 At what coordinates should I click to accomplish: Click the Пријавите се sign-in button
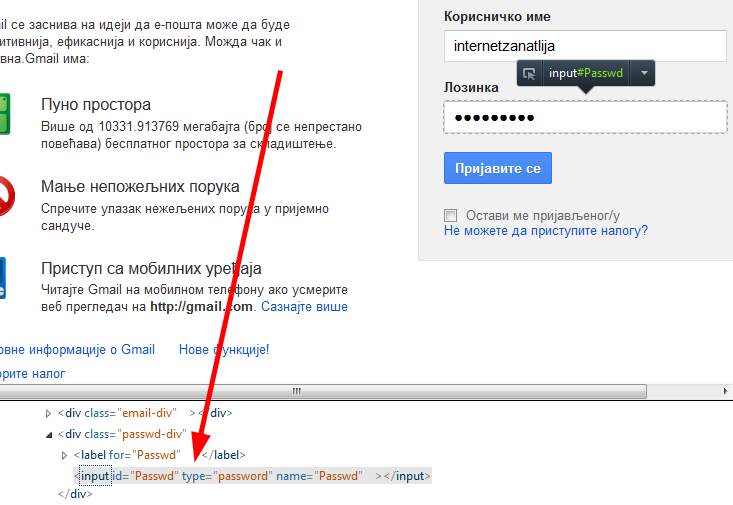click(x=498, y=168)
